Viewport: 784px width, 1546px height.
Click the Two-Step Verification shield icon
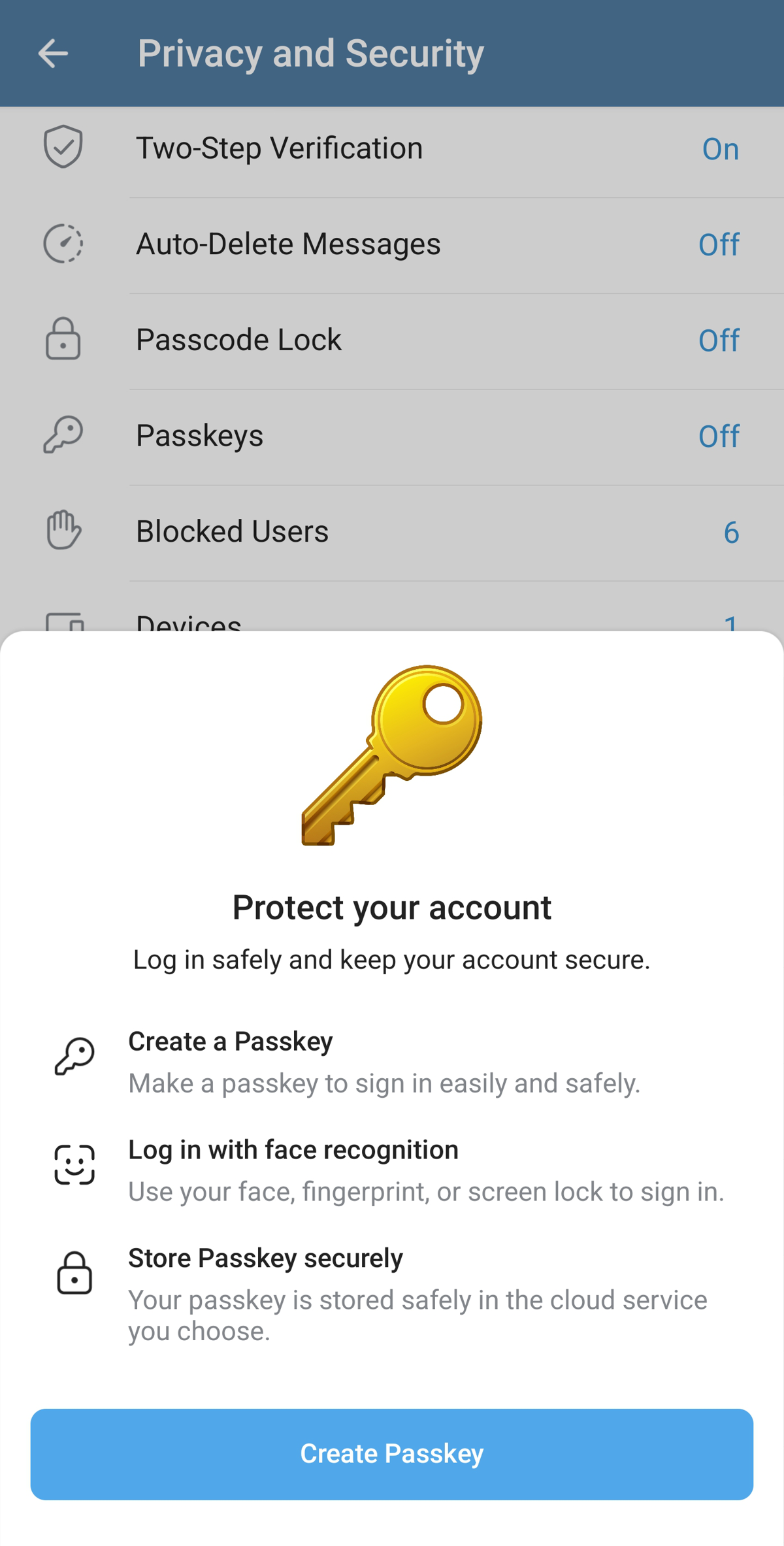63,147
